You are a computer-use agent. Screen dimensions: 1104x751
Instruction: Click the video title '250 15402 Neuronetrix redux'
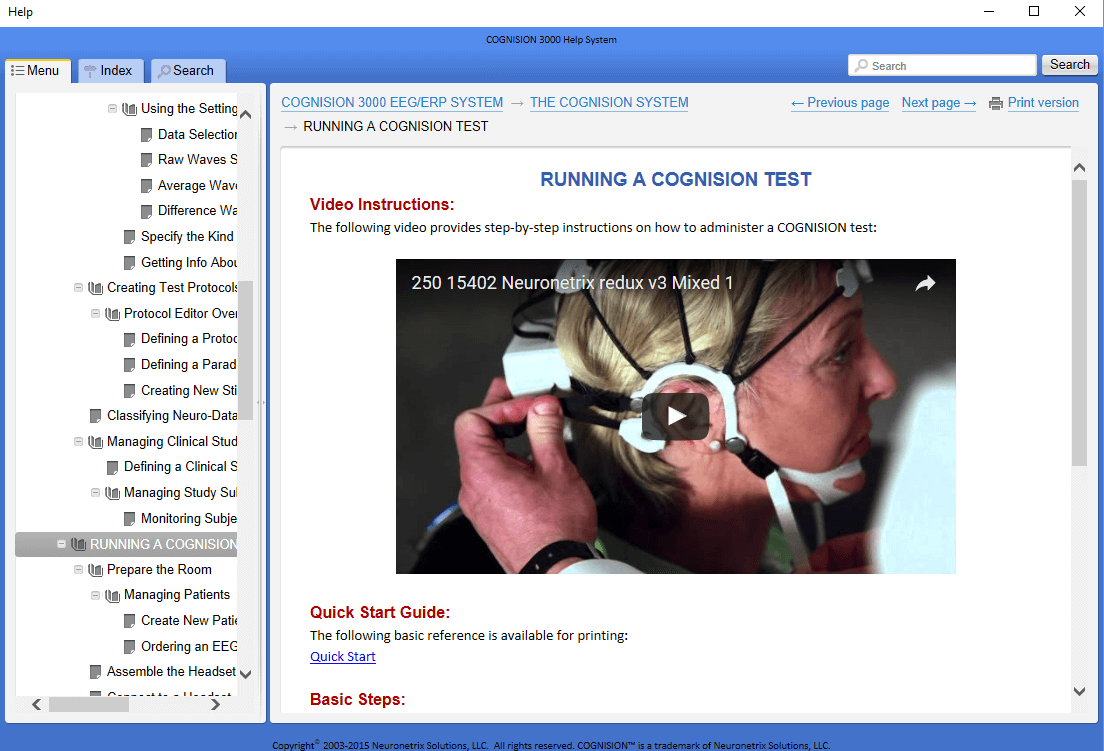[572, 283]
